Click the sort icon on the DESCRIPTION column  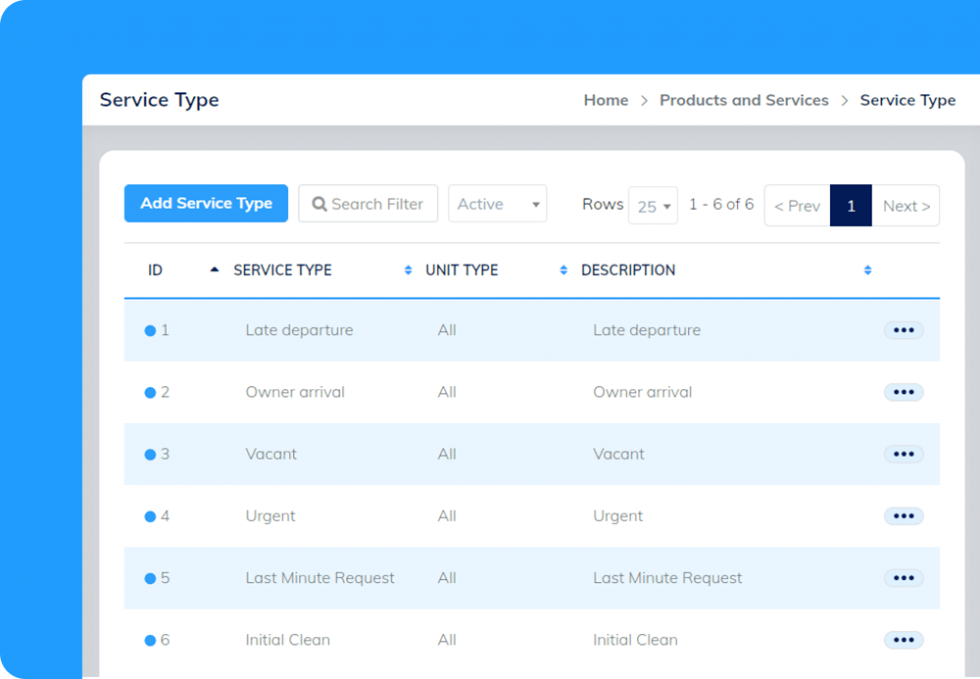click(x=866, y=270)
